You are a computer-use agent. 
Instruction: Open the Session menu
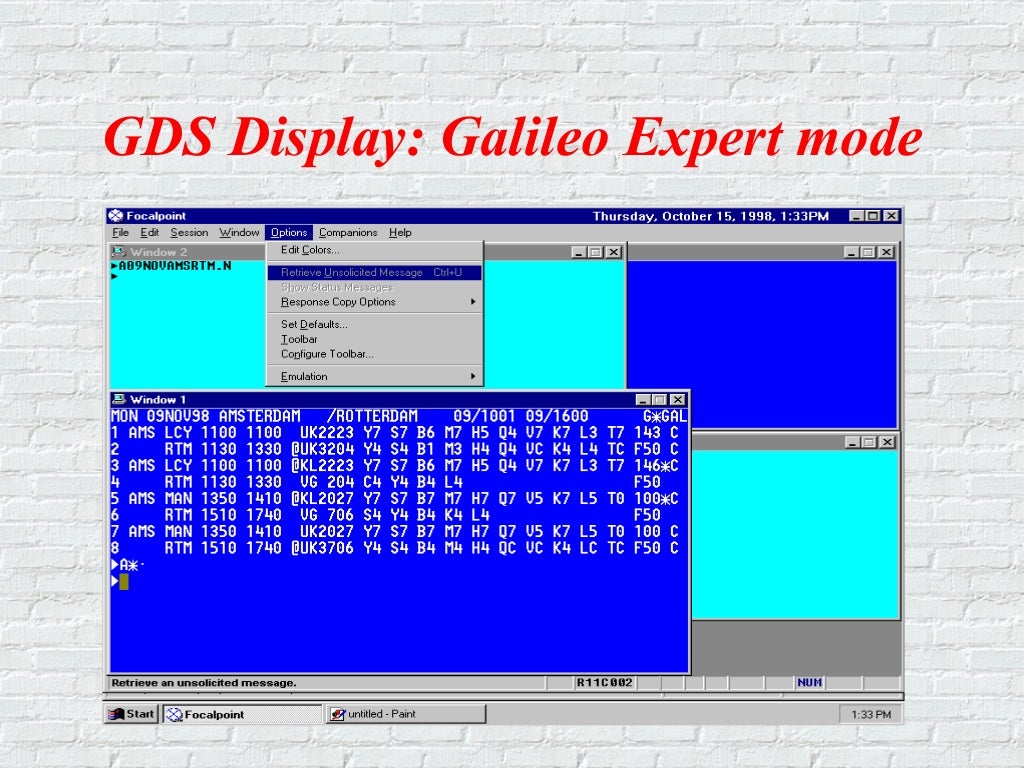click(x=189, y=232)
